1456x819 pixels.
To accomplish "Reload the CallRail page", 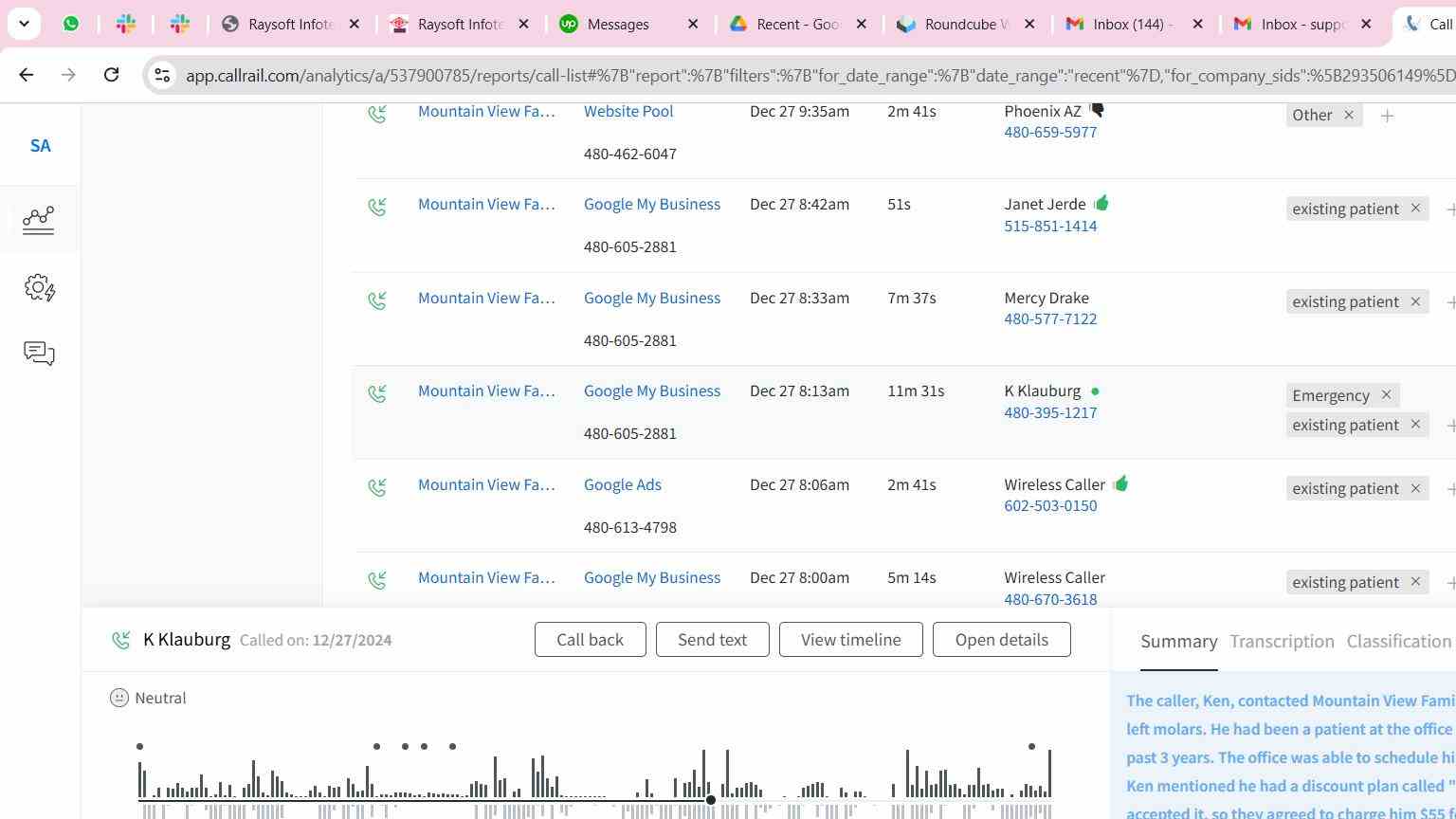I will [111, 74].
